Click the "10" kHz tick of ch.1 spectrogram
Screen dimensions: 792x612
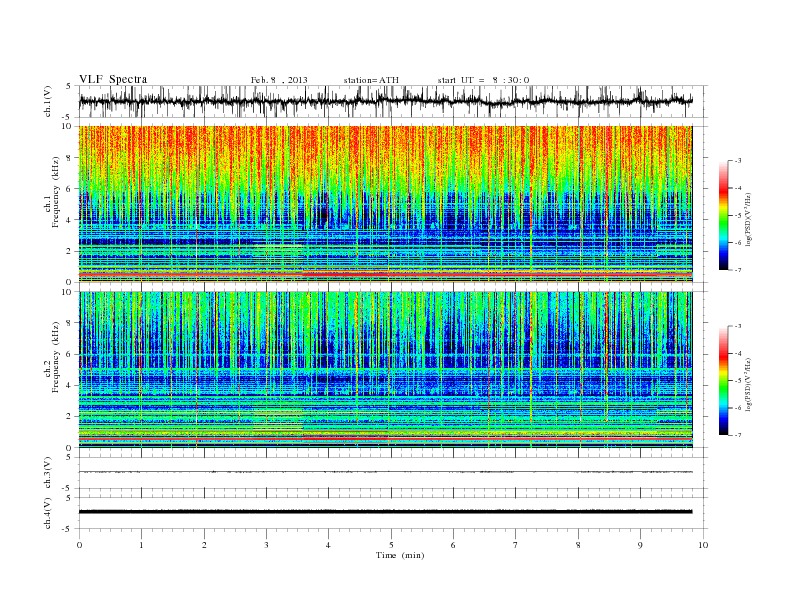coord(69,126)
